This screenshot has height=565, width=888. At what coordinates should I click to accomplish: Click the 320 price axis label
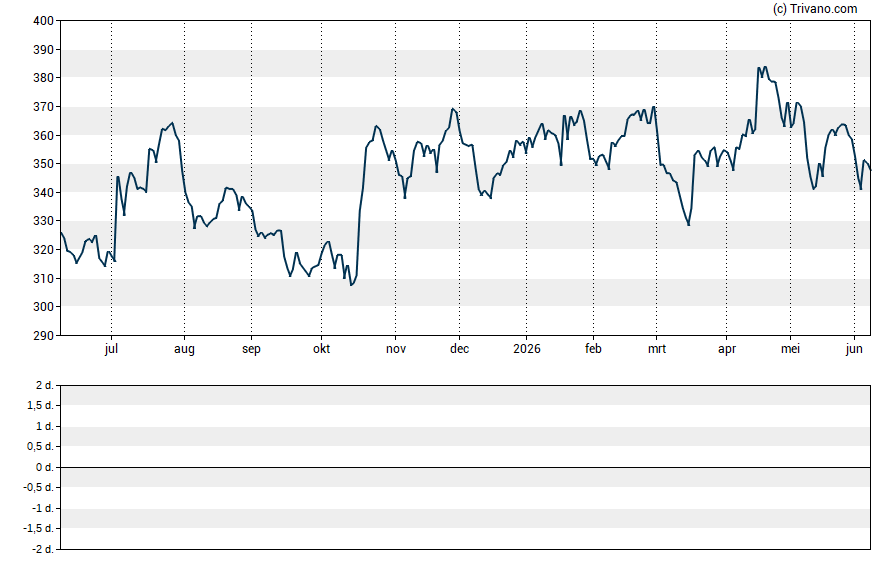(44, 250)
